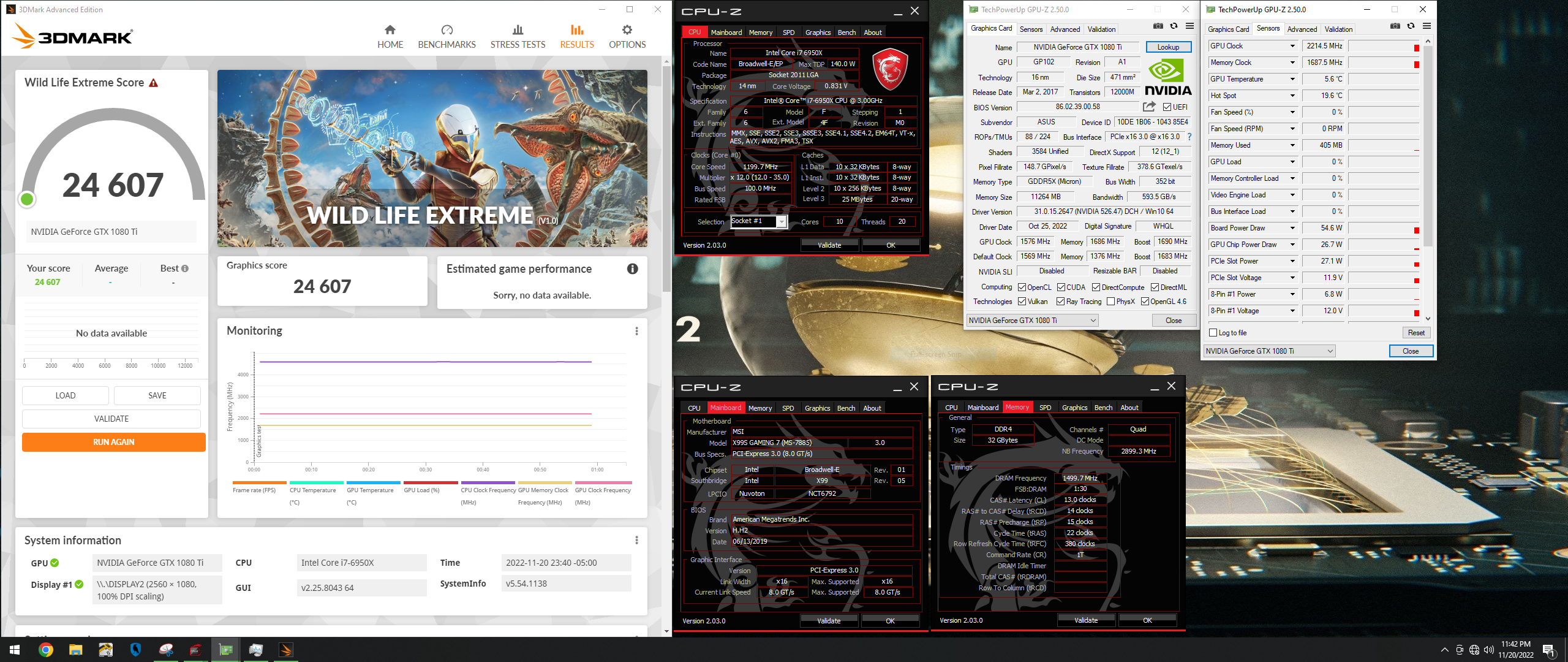Open Socket #1 selection dropdown in CPU-Z

759,221
